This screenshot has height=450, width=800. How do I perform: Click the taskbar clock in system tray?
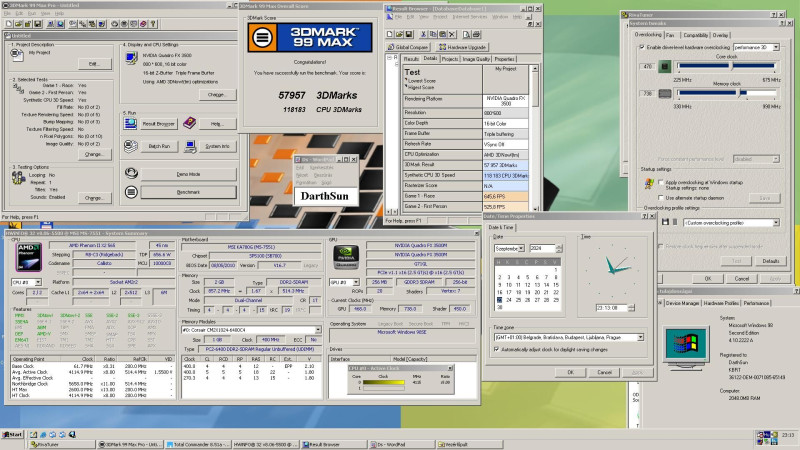click(x=788, y=435)
